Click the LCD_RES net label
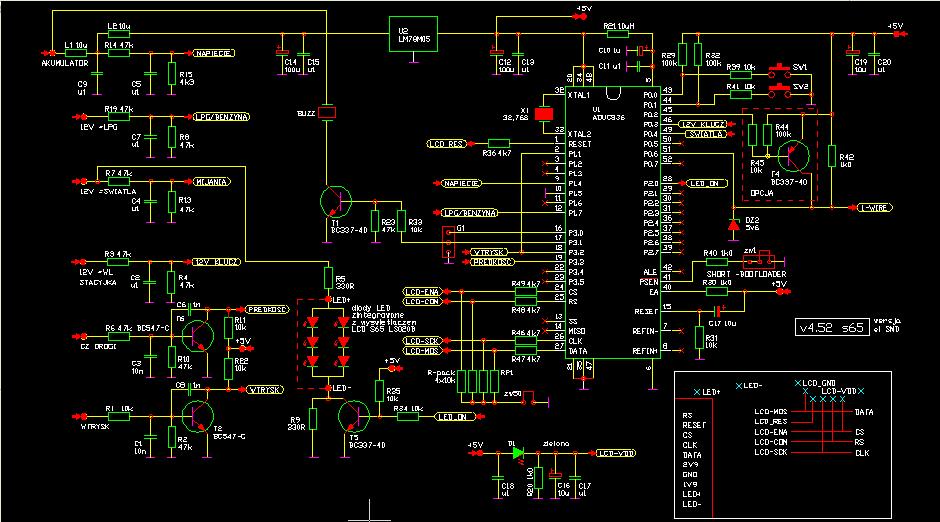Screen dimensions: 940x522 (x=447, y=144)
